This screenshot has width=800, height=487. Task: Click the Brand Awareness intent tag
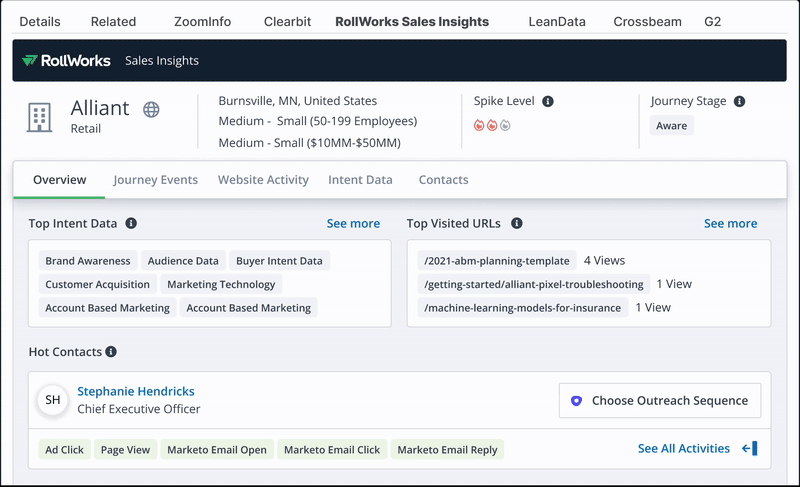coord(88,261)
